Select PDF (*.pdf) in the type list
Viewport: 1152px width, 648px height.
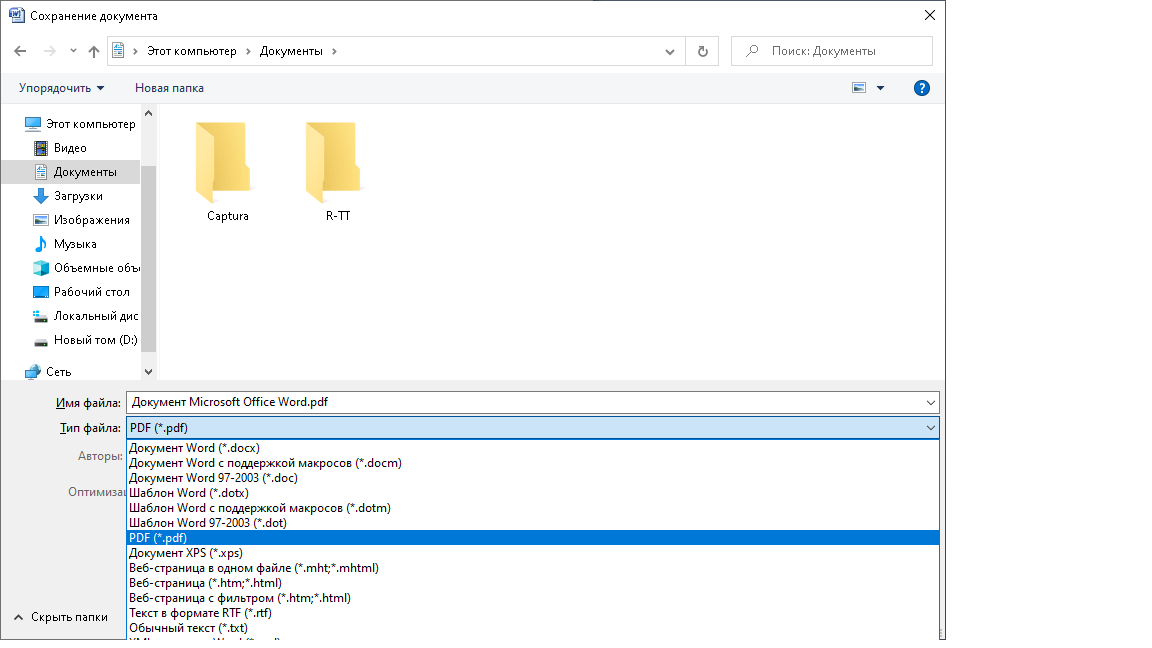point(533,538)
